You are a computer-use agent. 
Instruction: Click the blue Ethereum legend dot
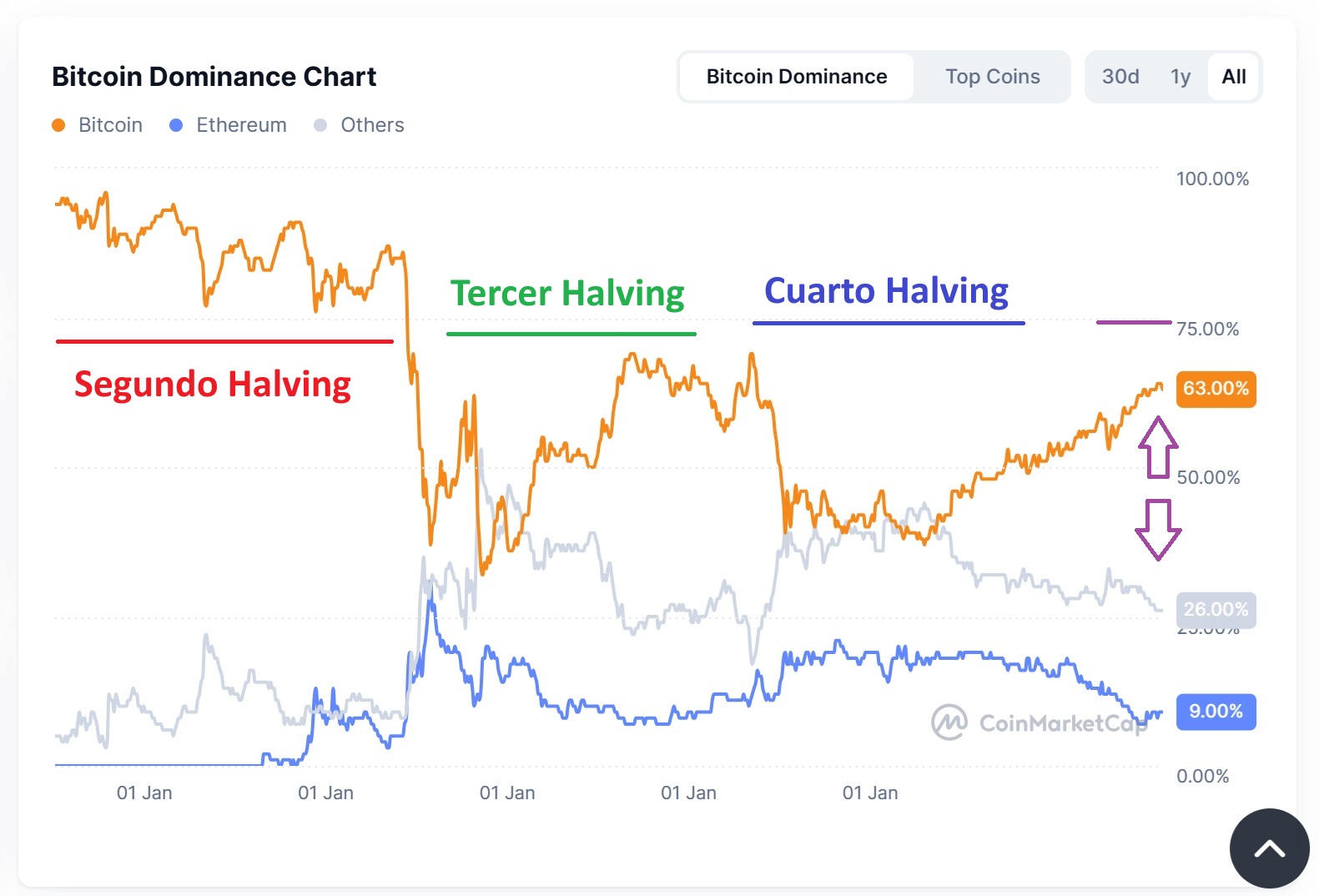[x=176, y=125]
